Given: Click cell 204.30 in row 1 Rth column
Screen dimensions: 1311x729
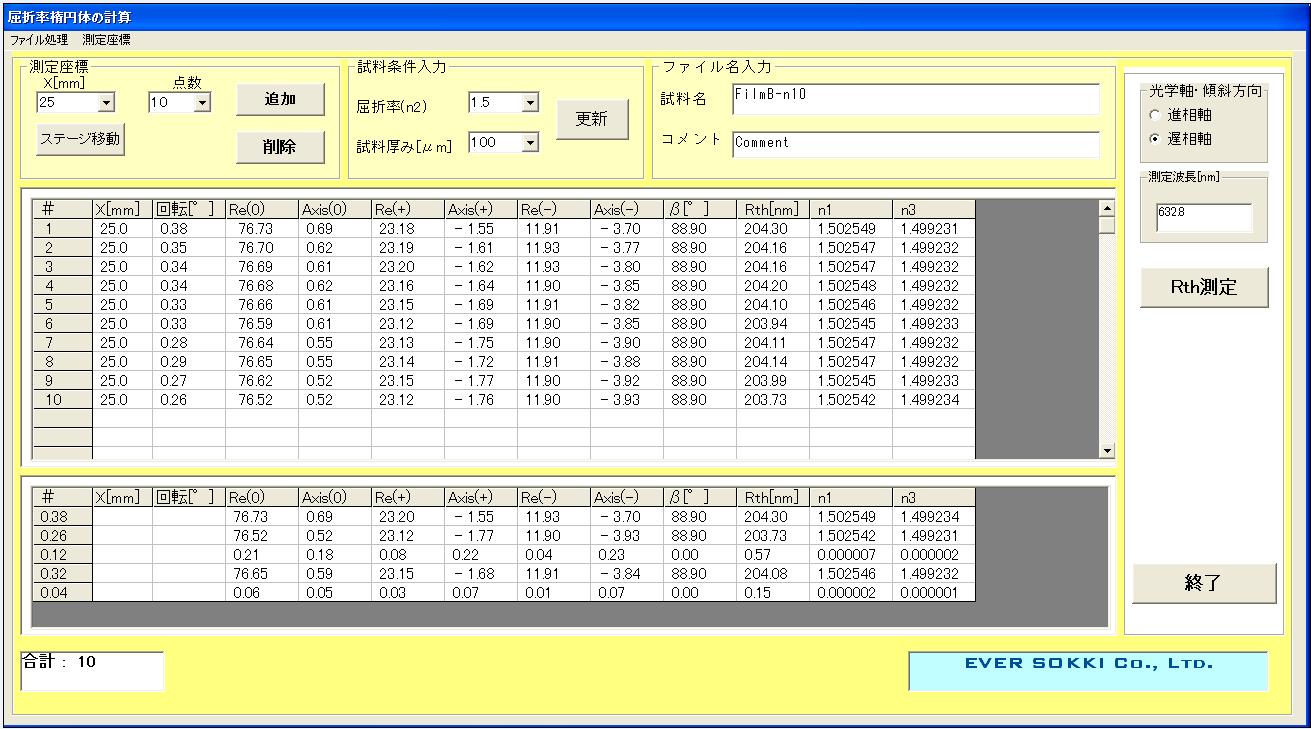Looking at the screenshot, I should pos(773,229).
